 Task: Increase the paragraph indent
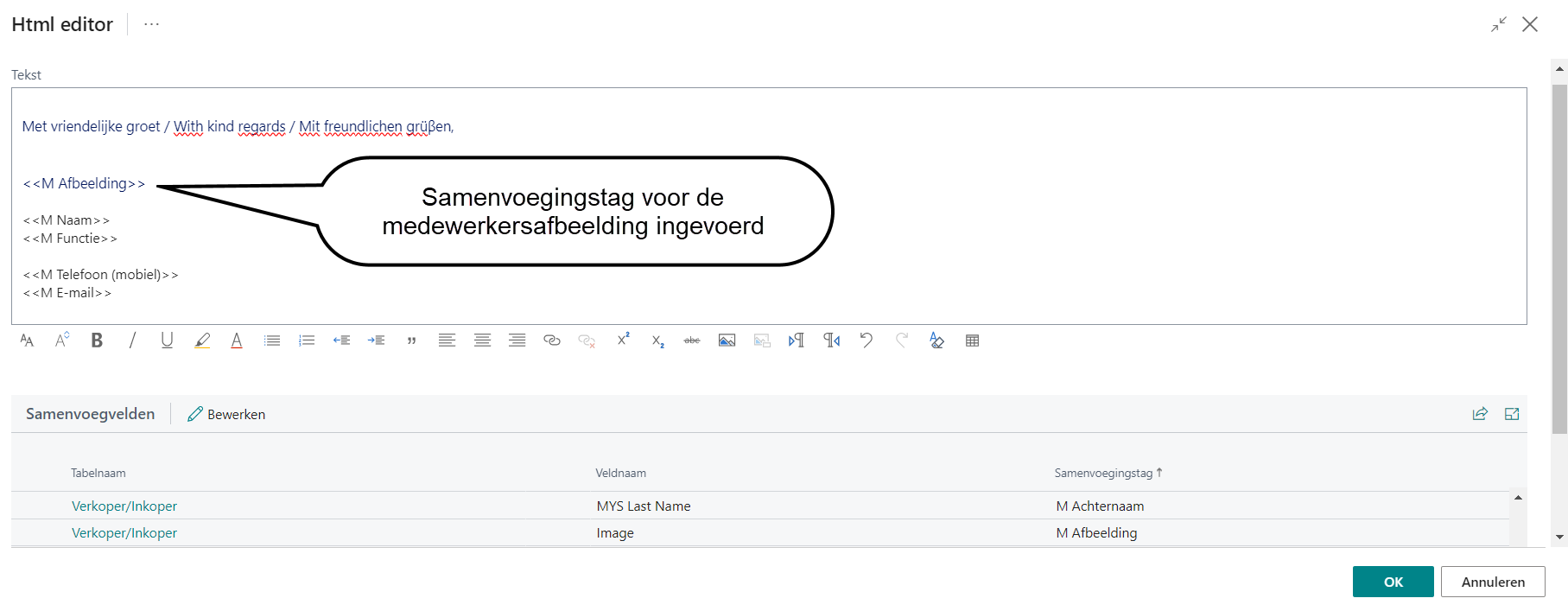(376, 341)
